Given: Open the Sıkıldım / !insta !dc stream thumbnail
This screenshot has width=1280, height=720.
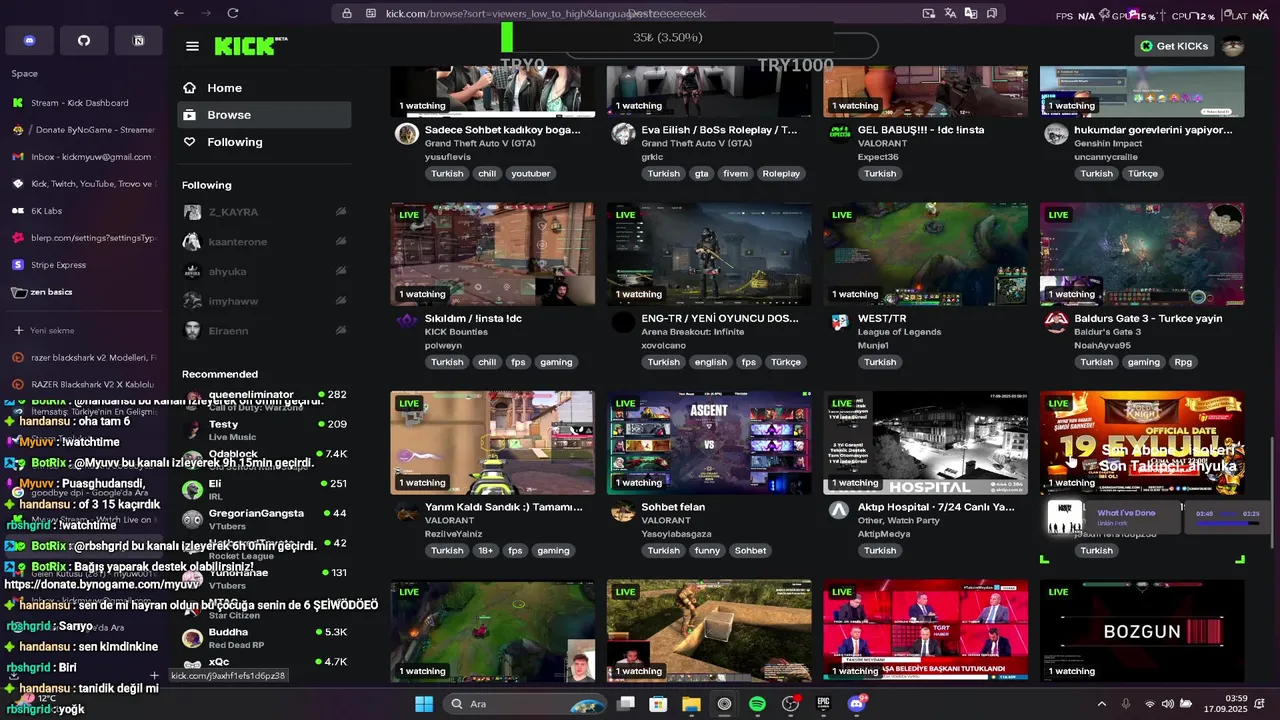Looking at the screenshot, I should point(492,254).
